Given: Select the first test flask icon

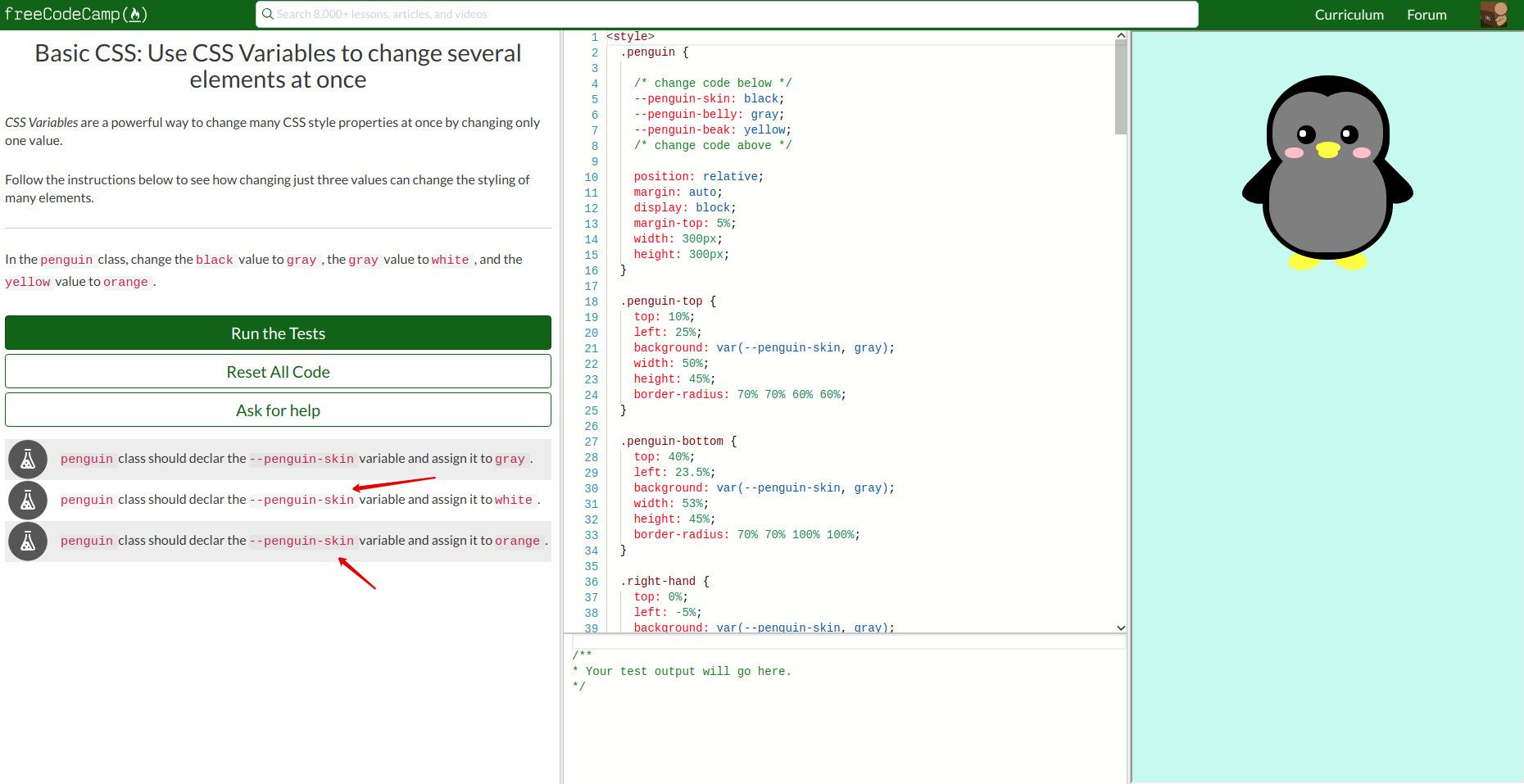Looking at the screenshot, I should click(x=27, y=460).
